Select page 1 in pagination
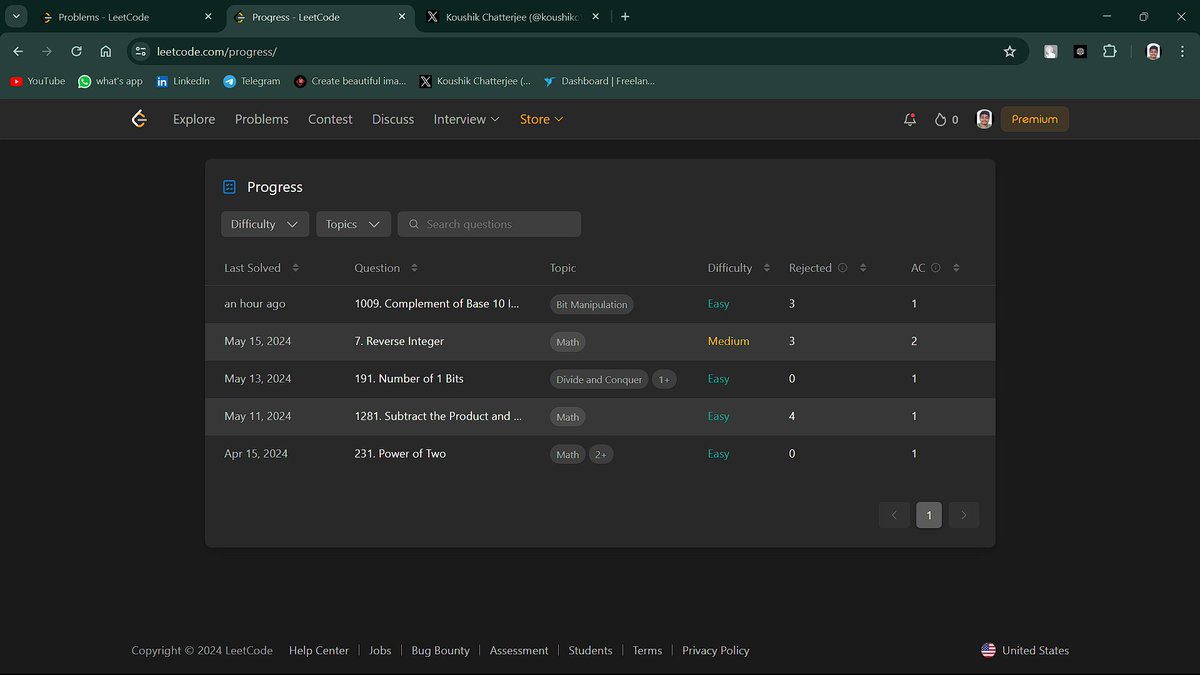 (929, 515)
